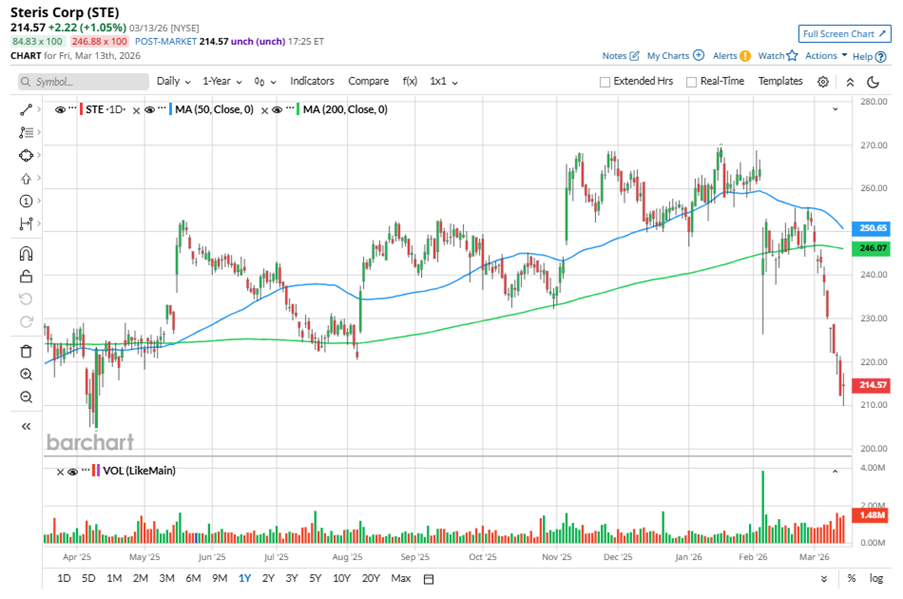
Task: Collapse the main chart legend chevron
Action: coord(835,109)
